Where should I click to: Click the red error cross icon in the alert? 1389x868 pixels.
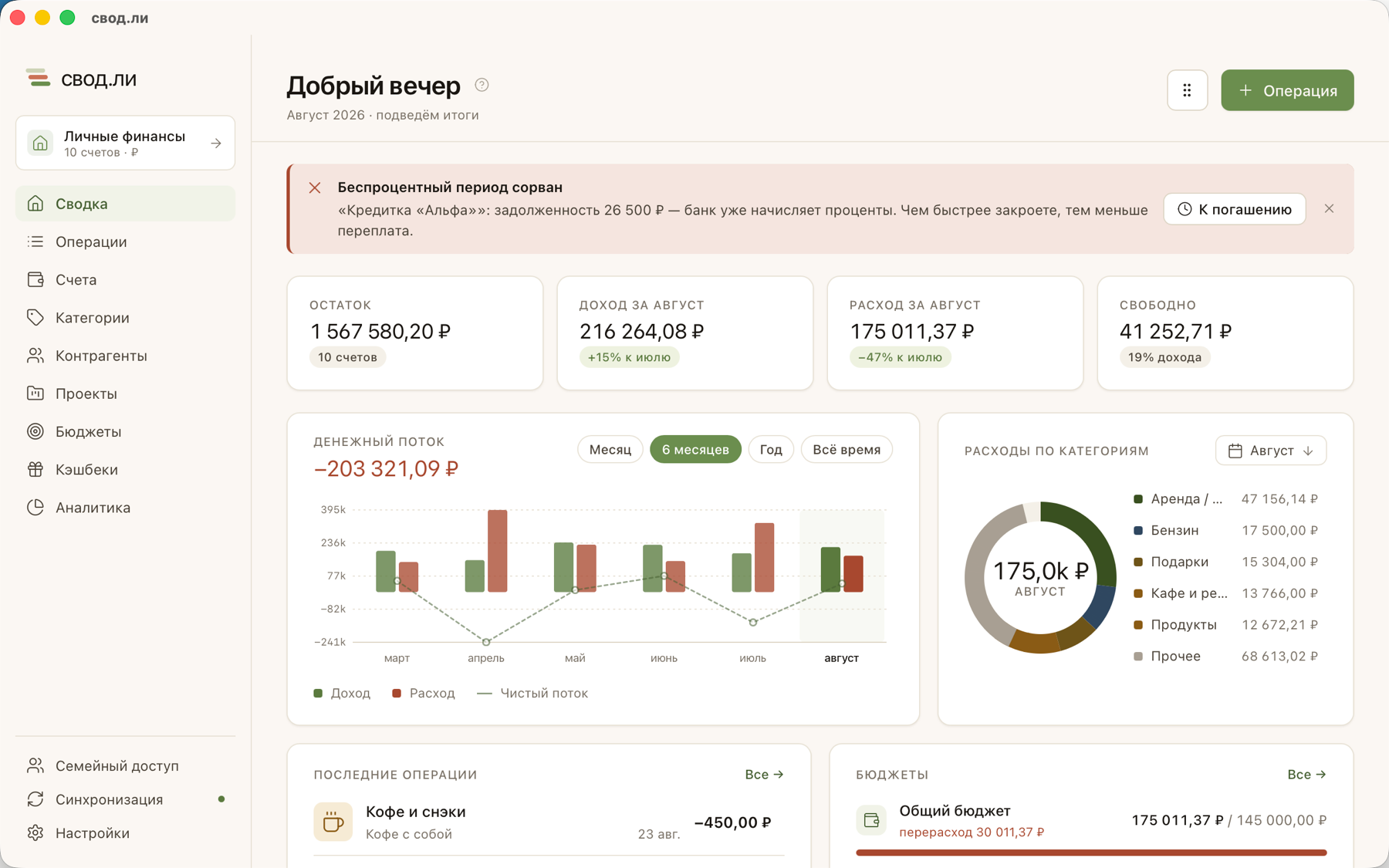point(315,187)
